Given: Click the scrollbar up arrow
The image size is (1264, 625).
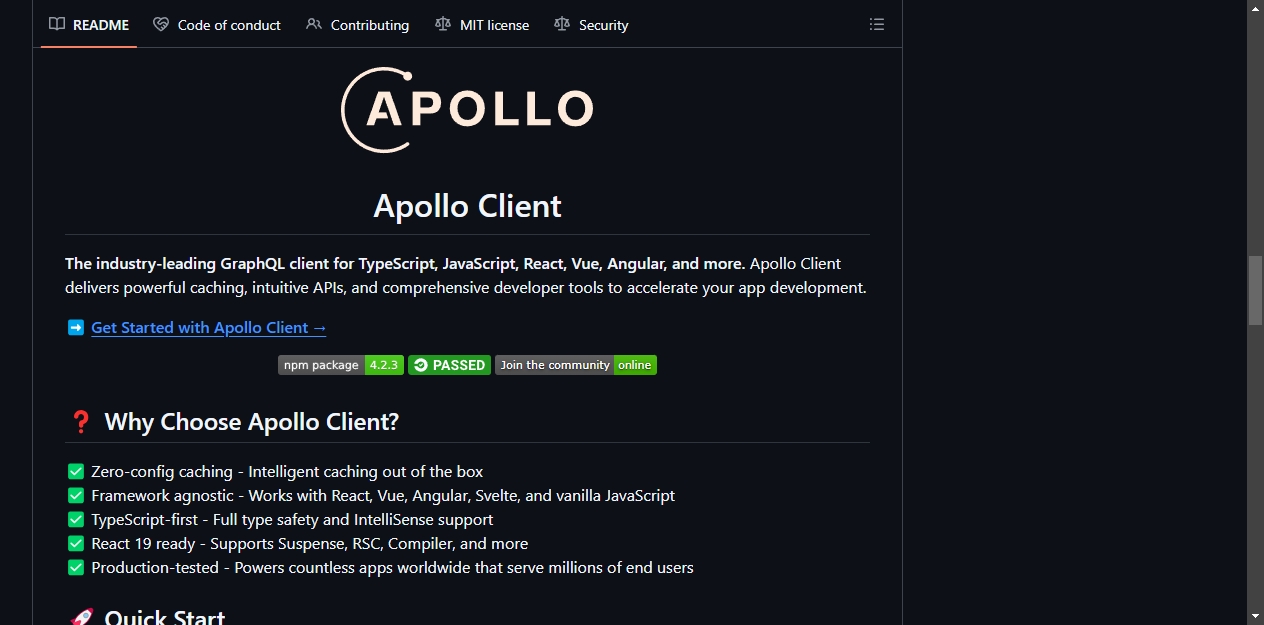Looking at the screenshot, I should click(x=1255, y=8).
